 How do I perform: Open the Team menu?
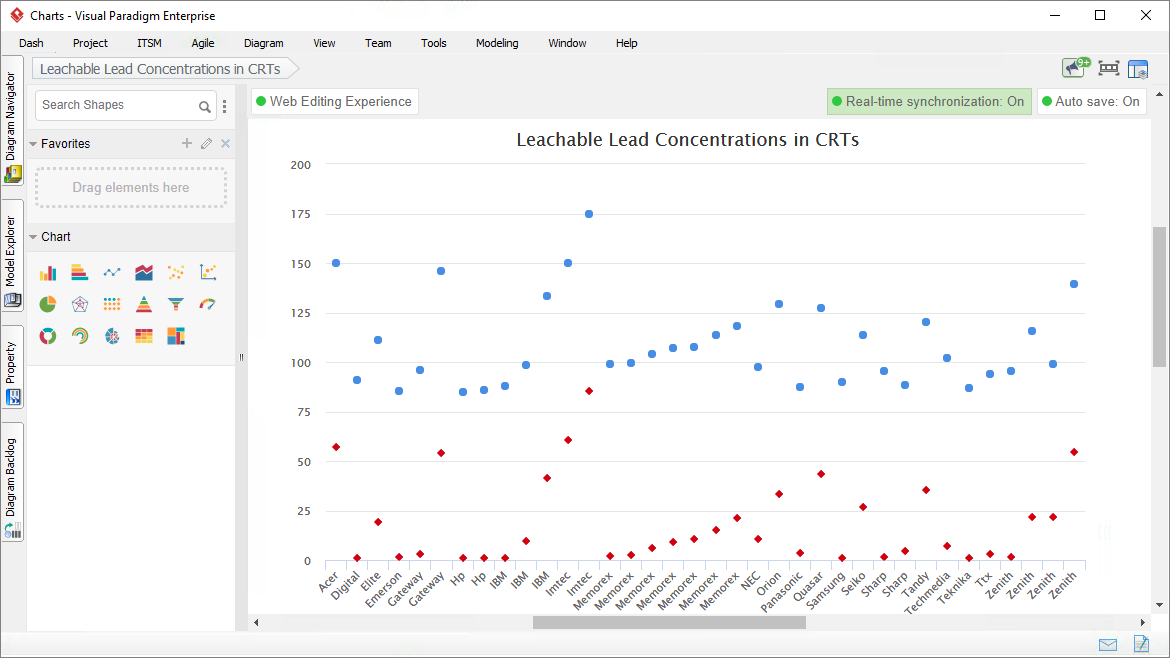(378, 43)
